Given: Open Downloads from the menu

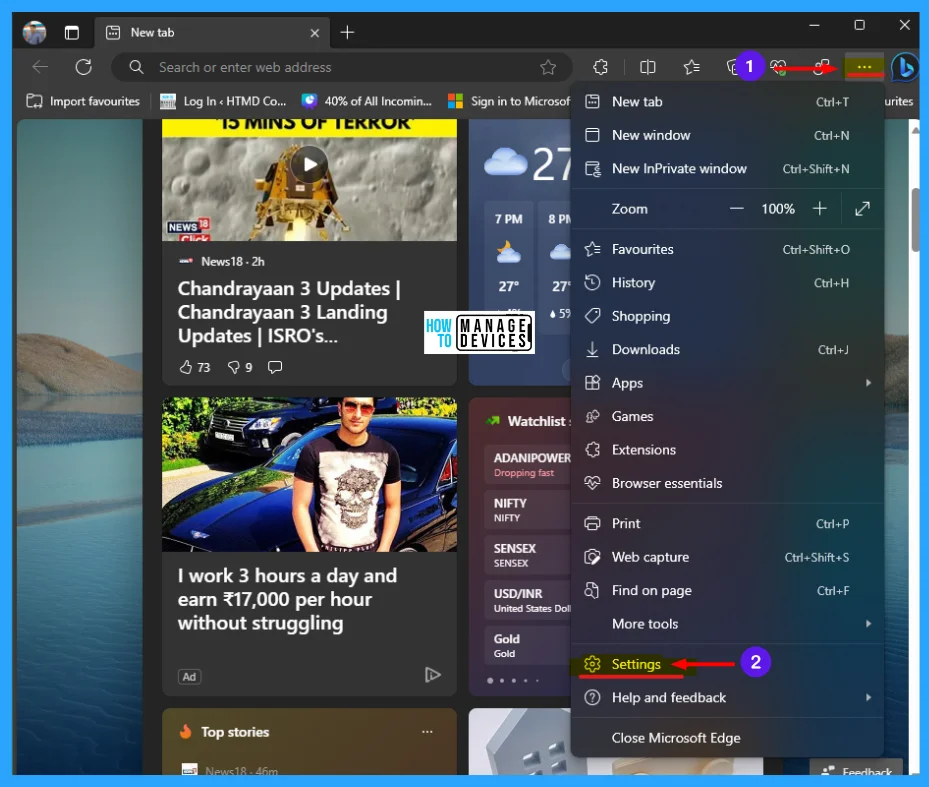Looking at the screenshot, I should 727,350.
